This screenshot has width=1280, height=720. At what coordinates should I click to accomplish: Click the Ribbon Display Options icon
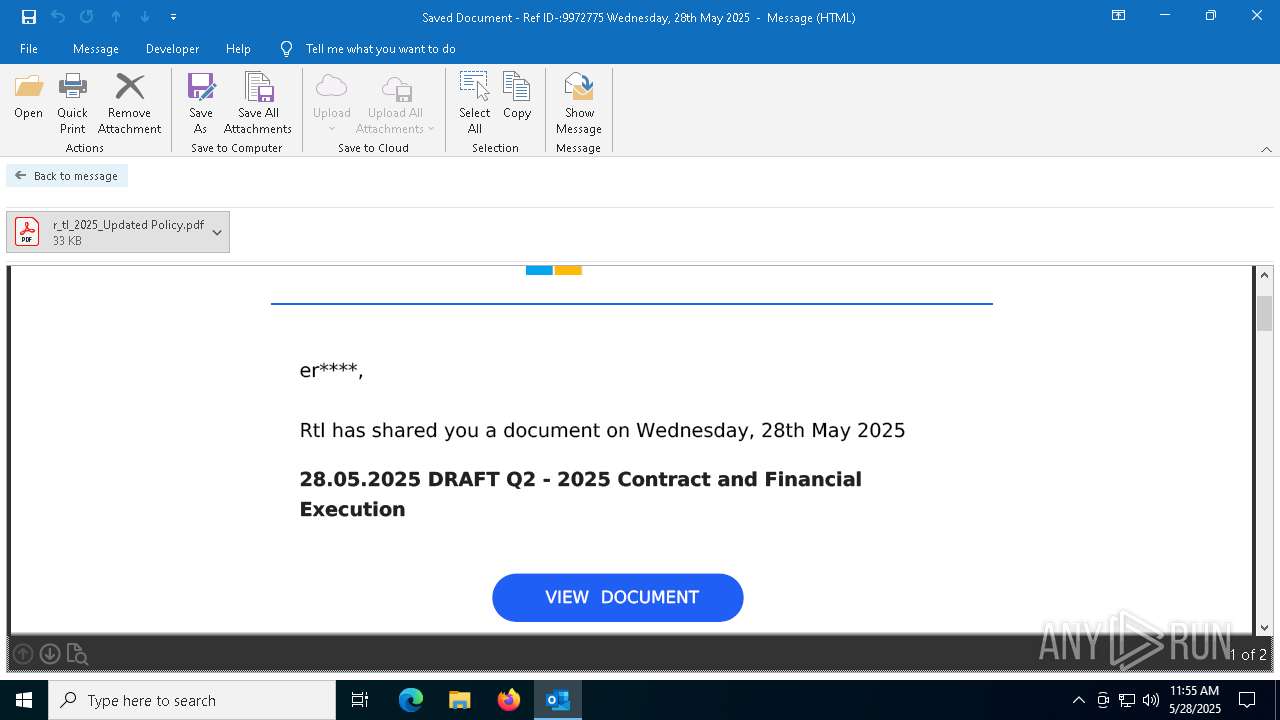[x=1119, y=16]
